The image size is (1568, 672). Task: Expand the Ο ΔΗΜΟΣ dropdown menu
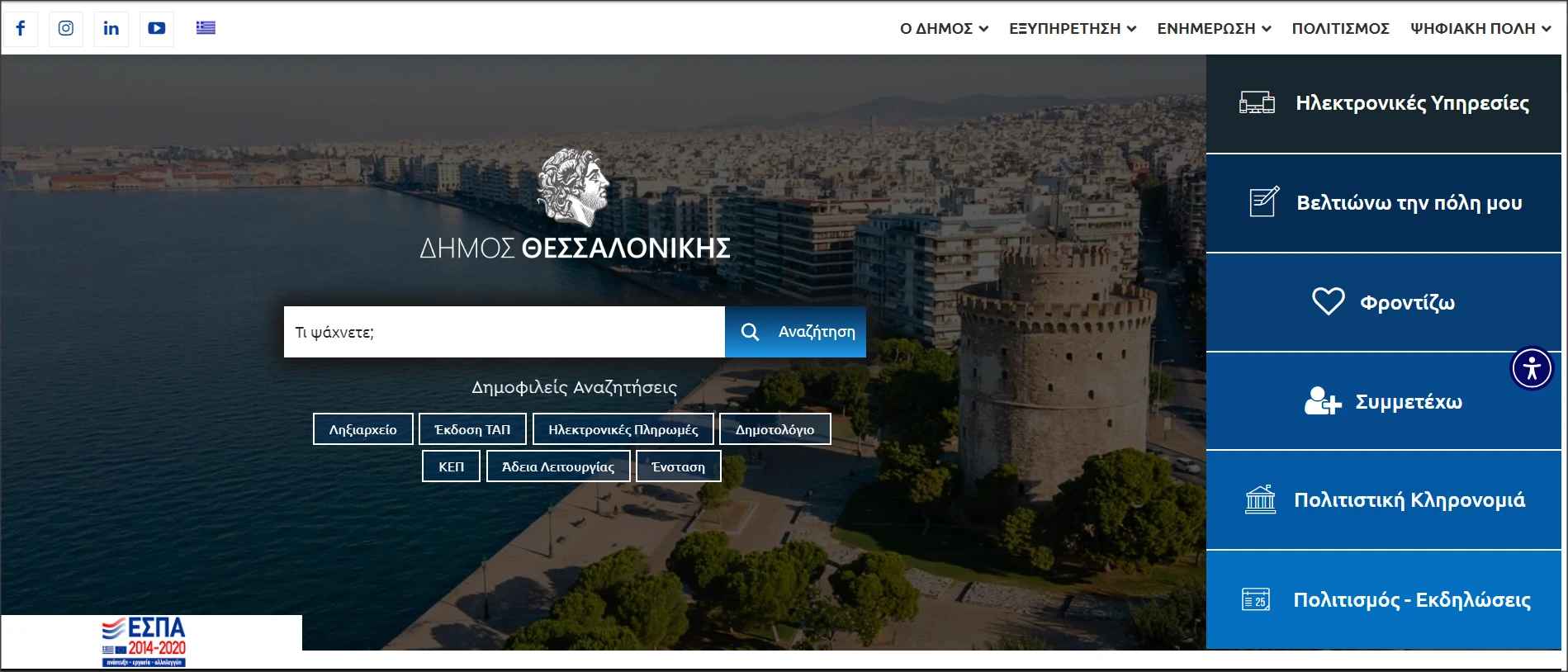click(944, 29)
